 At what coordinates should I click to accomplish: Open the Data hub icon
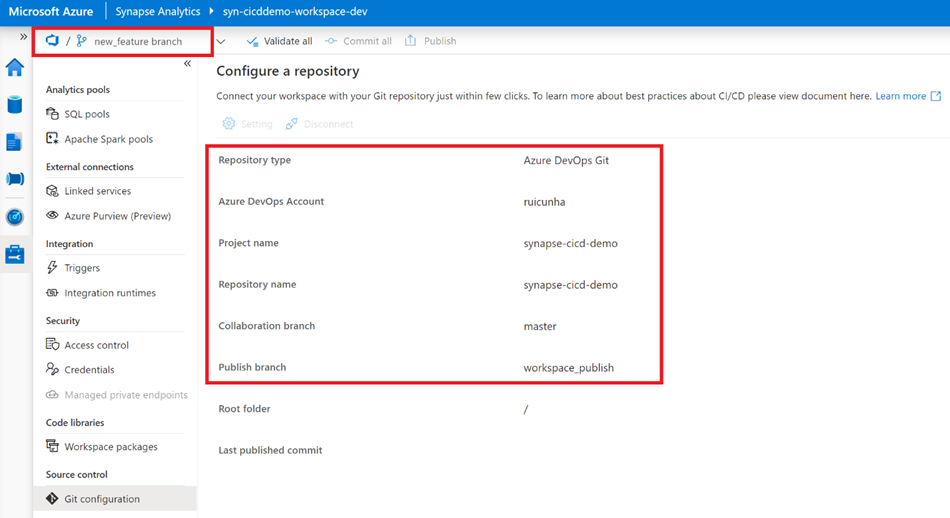pyautogui.click(x=15, y=105)
